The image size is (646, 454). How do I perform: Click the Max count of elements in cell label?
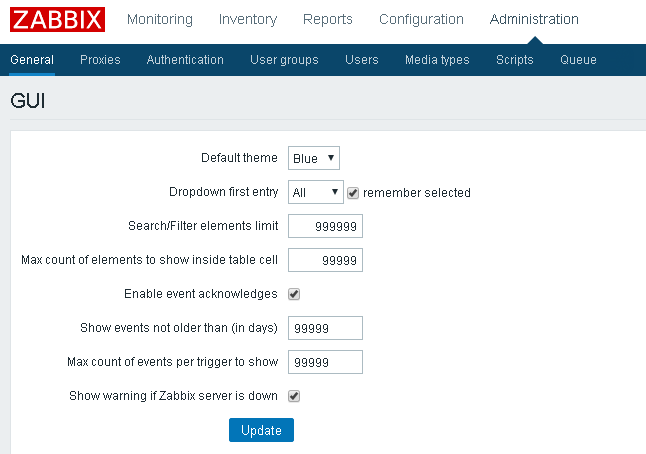tap(150, 260)
